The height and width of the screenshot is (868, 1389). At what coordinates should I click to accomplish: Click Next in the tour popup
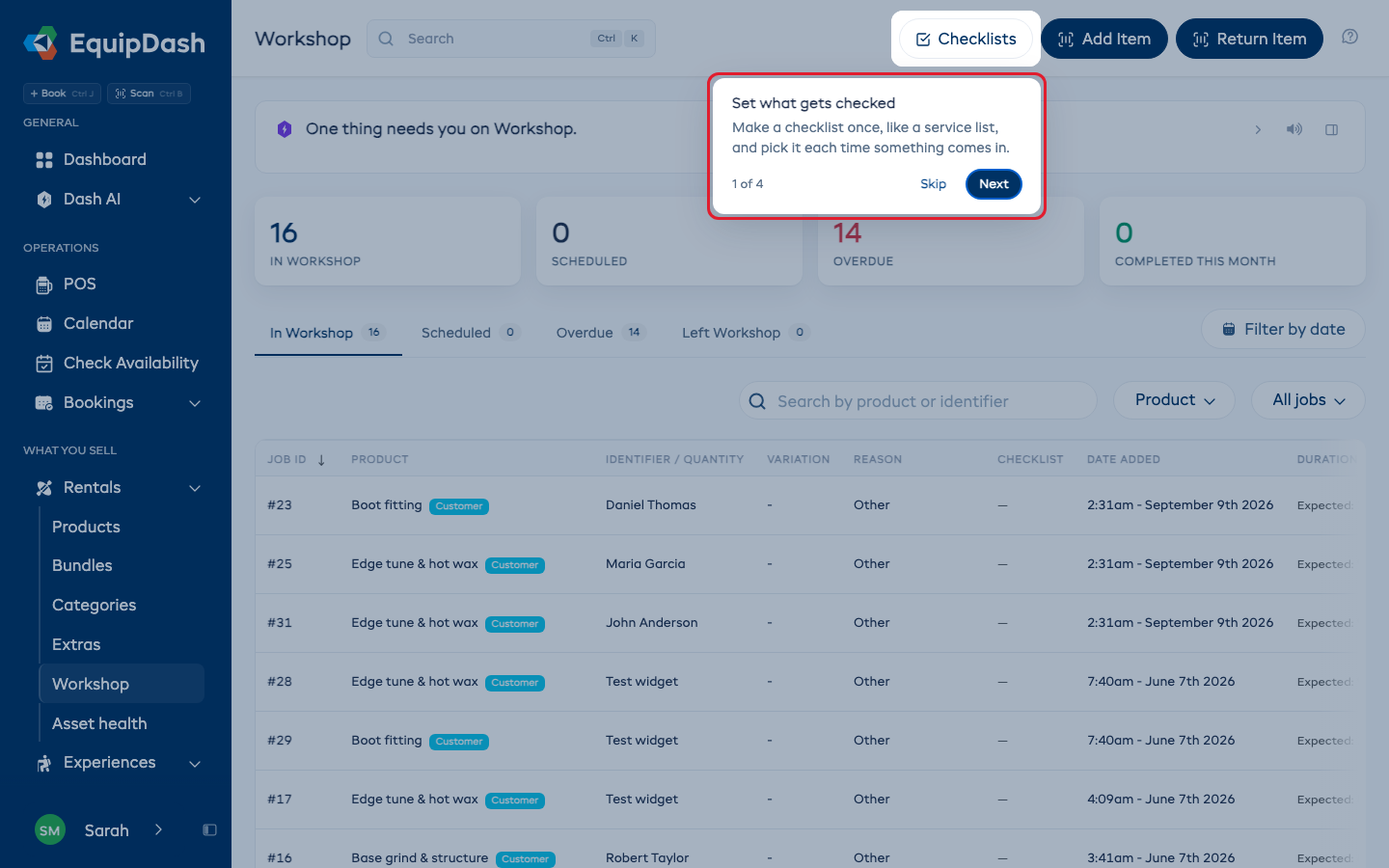(x=994, y=184)
